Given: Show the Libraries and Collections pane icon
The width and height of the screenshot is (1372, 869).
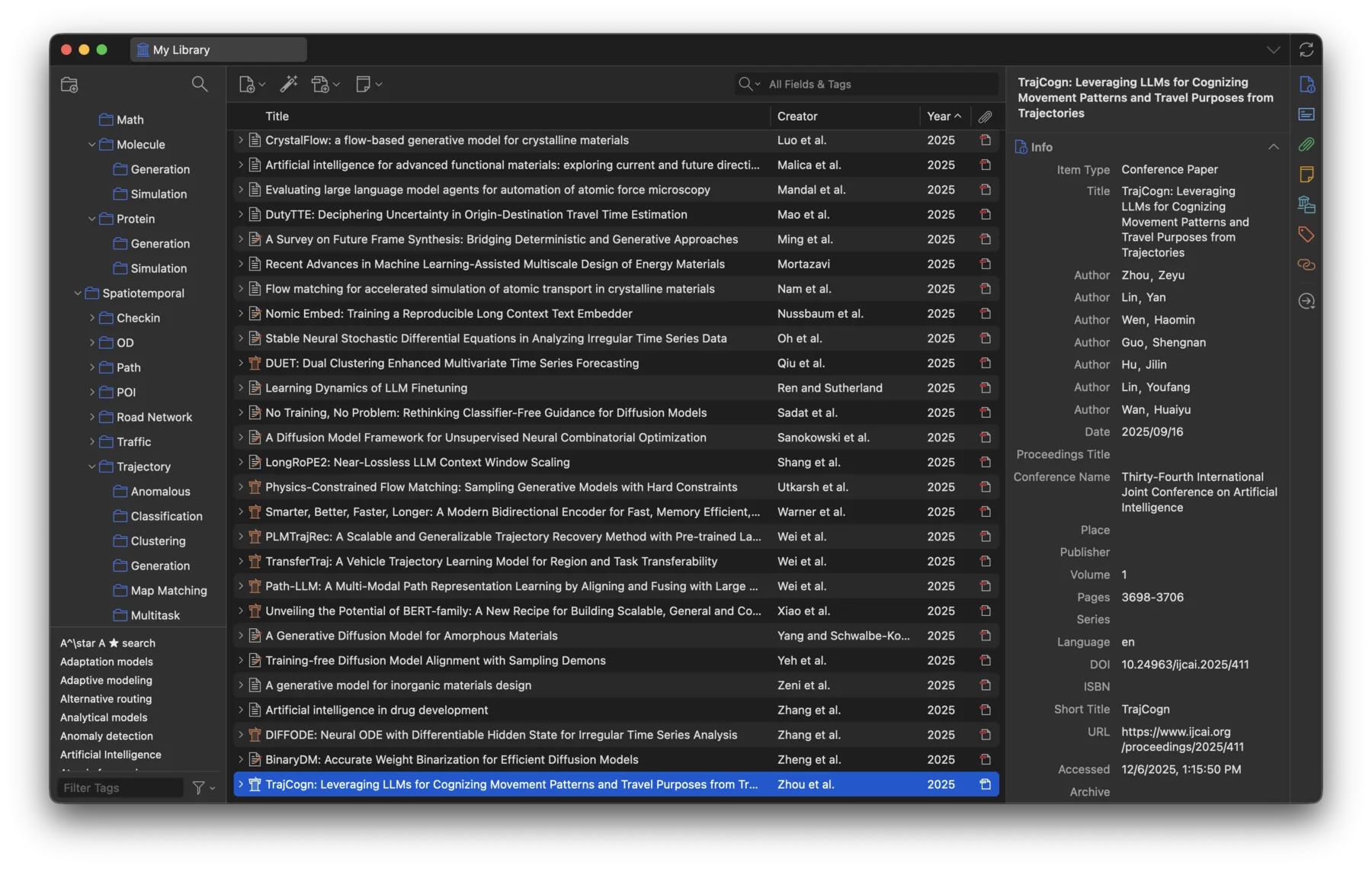Looking at the screenshot, I should pos(1306,204).
